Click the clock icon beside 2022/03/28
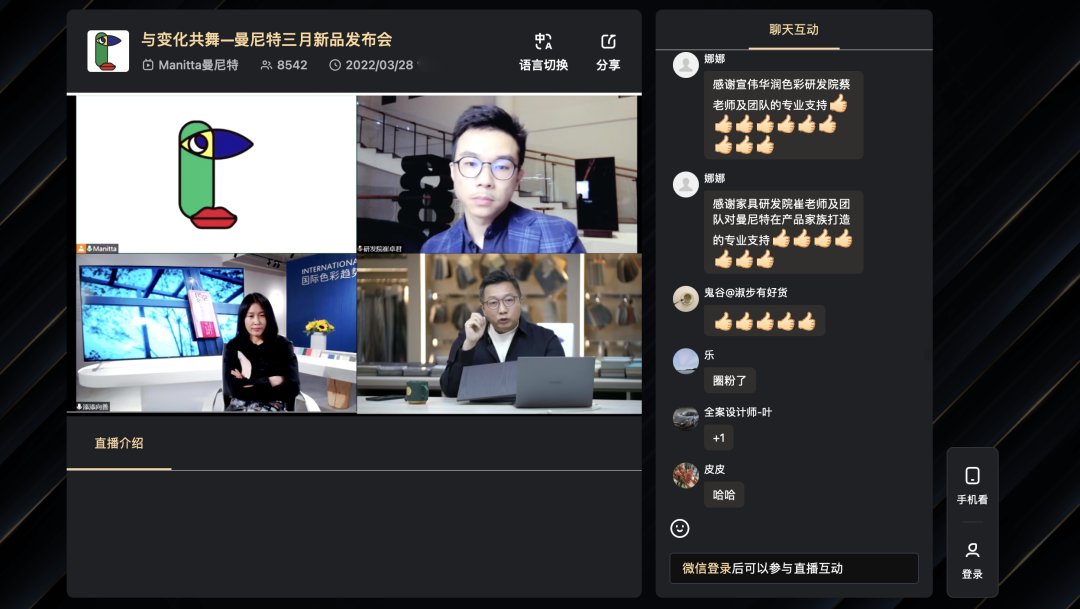 pyautogui.click(x=335, y=65)
